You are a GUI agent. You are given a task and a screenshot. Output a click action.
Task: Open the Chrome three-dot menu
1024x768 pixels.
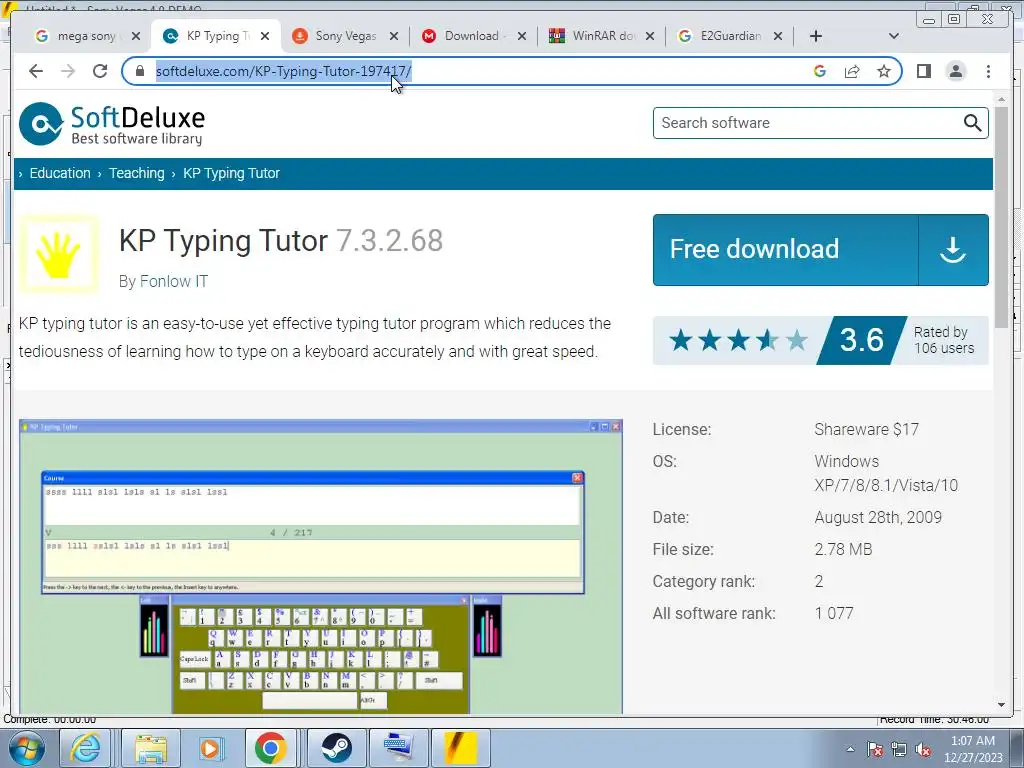pos(988,71)
